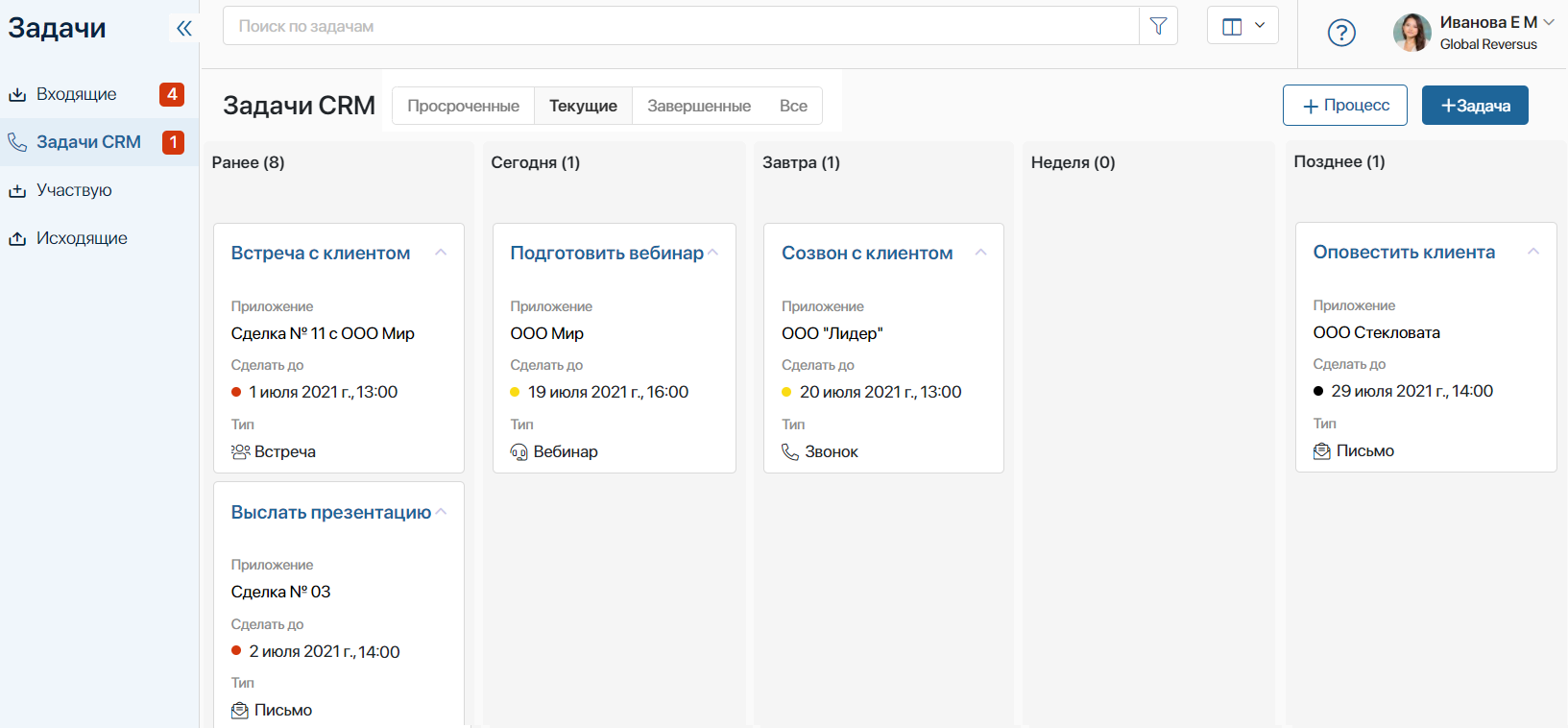Screen dimensions: 1568x728
Task: Open the Оповестить клиента task
Action: [x=1404, y=252]
